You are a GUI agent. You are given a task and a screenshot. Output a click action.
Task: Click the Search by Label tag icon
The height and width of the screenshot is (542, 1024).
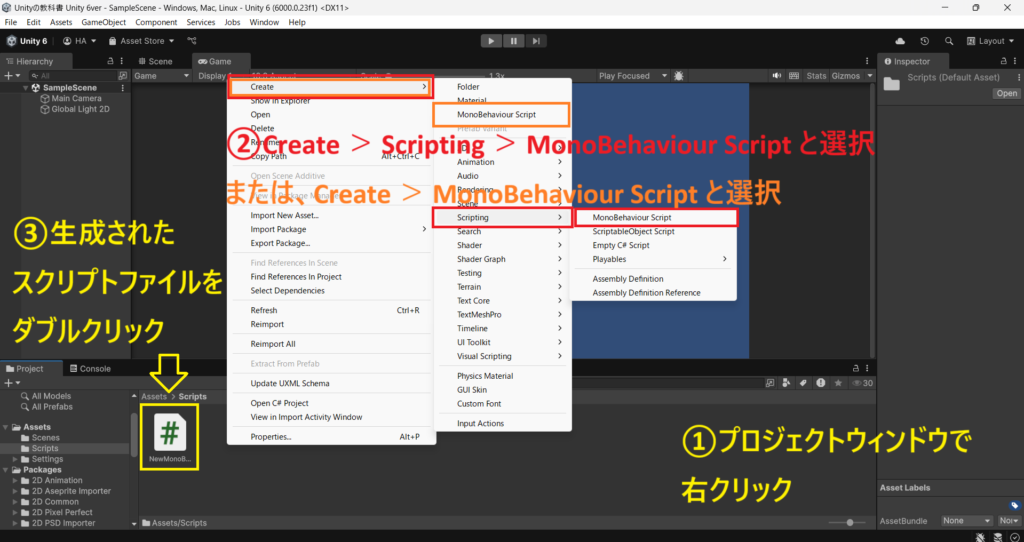pos(803,383)
